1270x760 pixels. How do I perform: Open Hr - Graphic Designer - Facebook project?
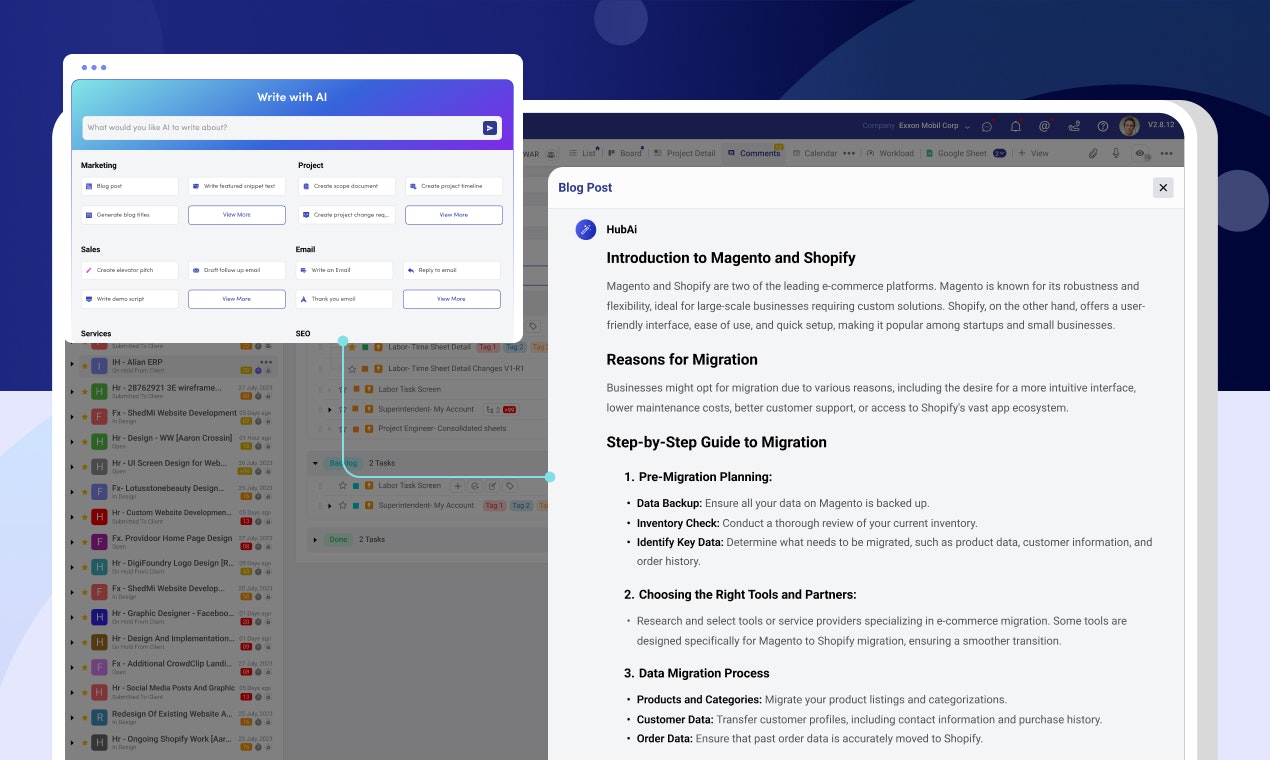point(172,613)
